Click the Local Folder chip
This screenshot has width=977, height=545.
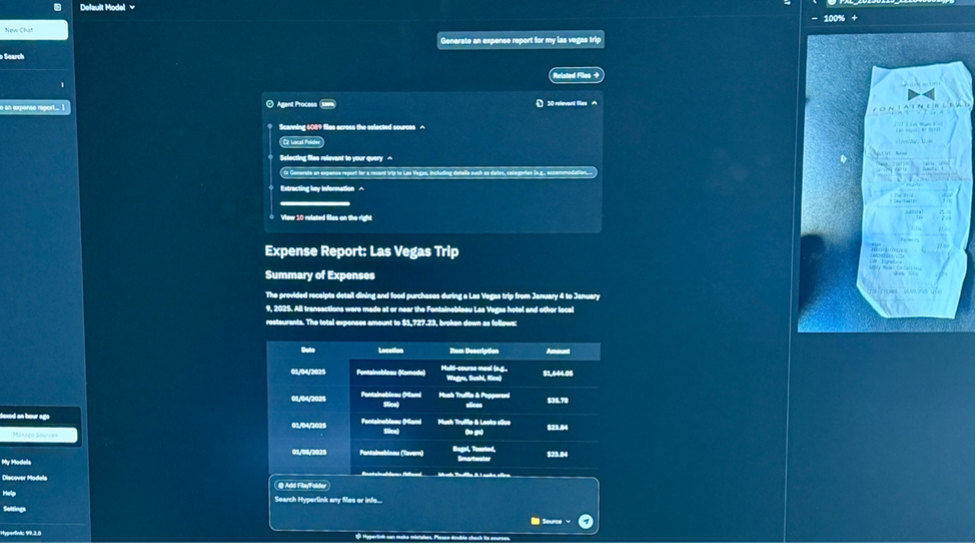[x=302, y=142]
